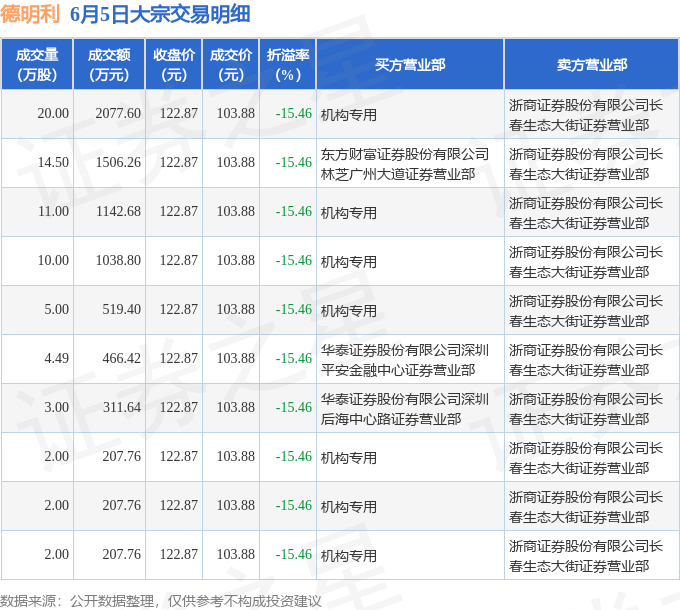This screenshot has height=610, width=680.
Task: Select the 成交量(万股) column header
Action: (x=37, y=65)
